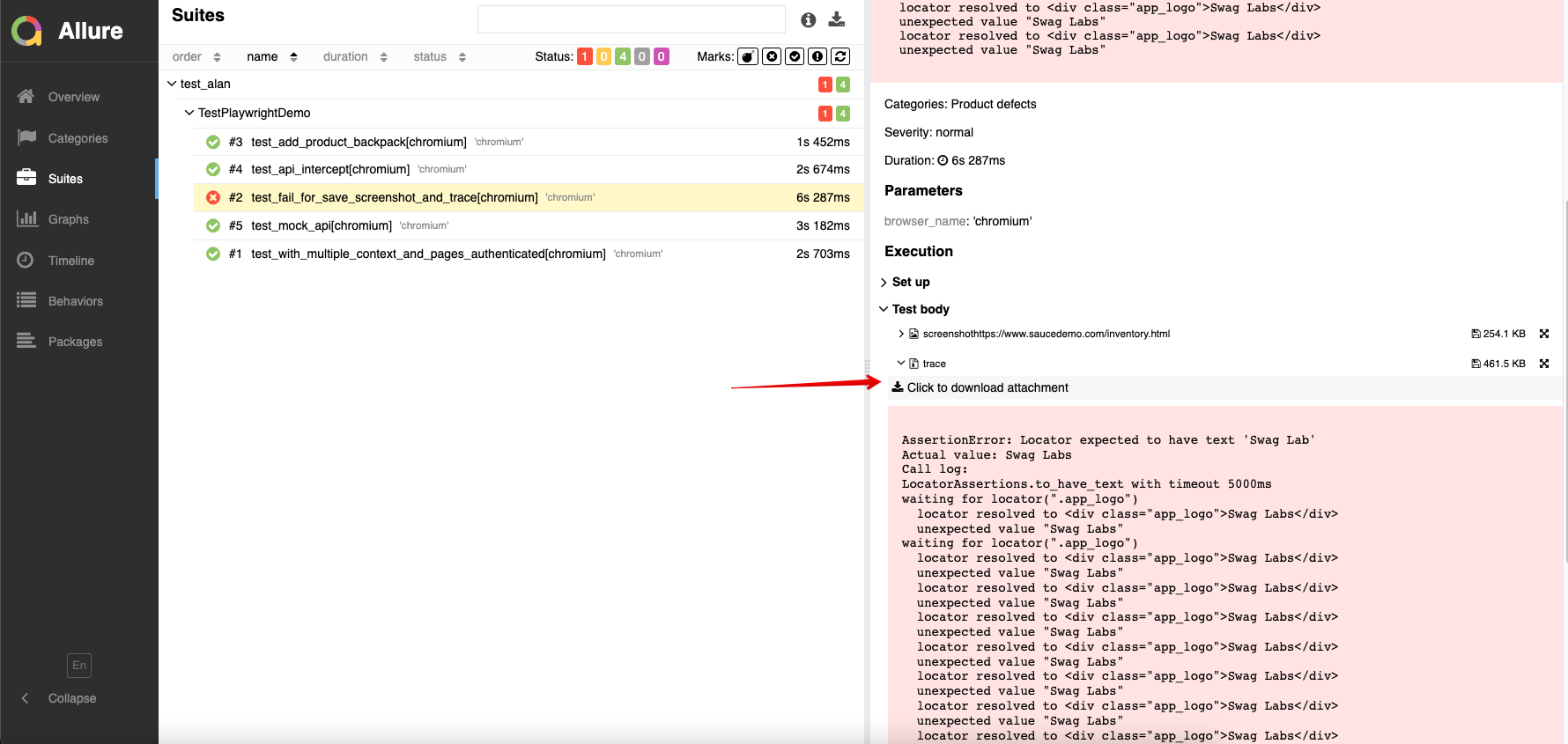
Task: Select the Suites menu item
Action: pyautogui.click(x=65, y=179)
